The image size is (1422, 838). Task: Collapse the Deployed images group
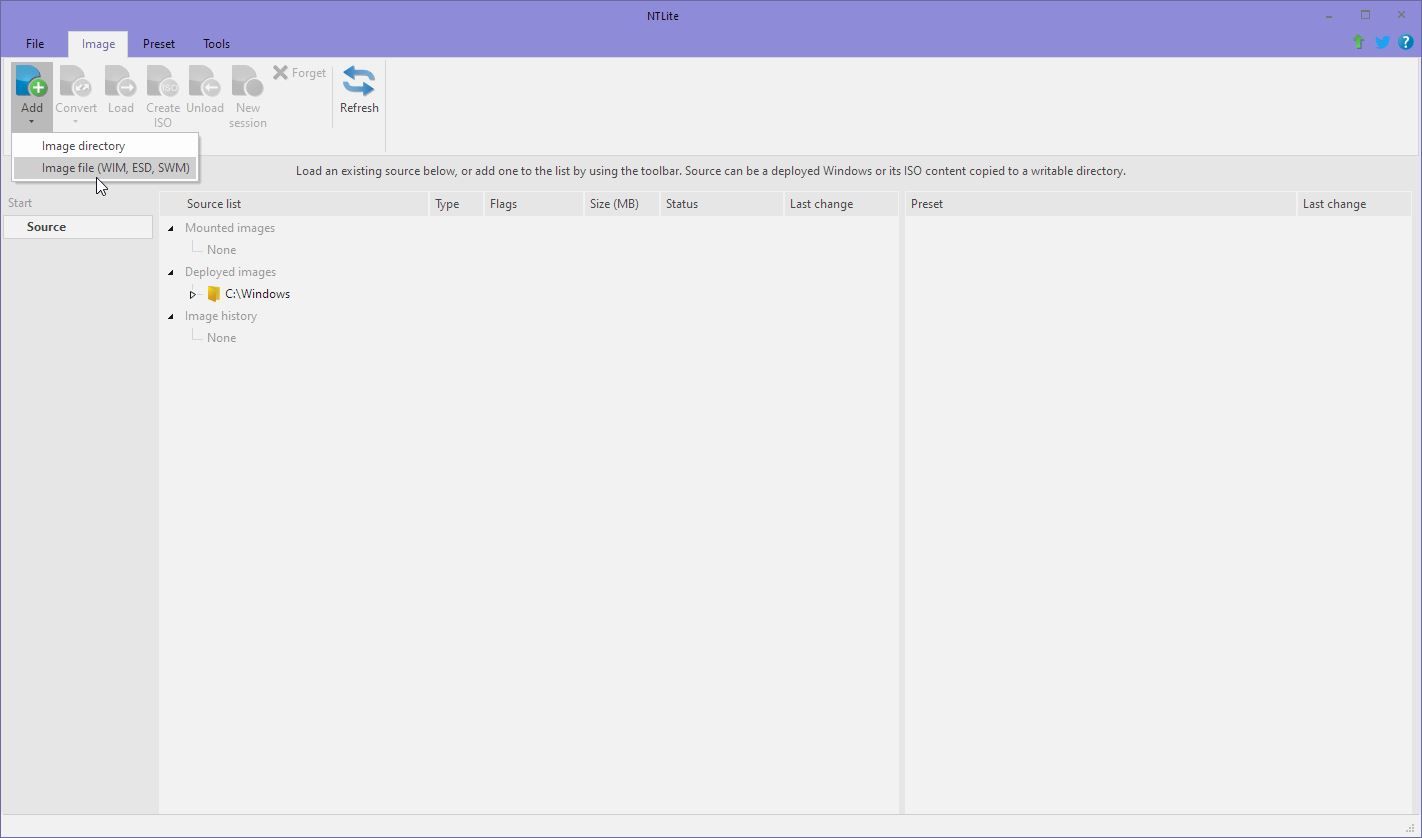171,272
